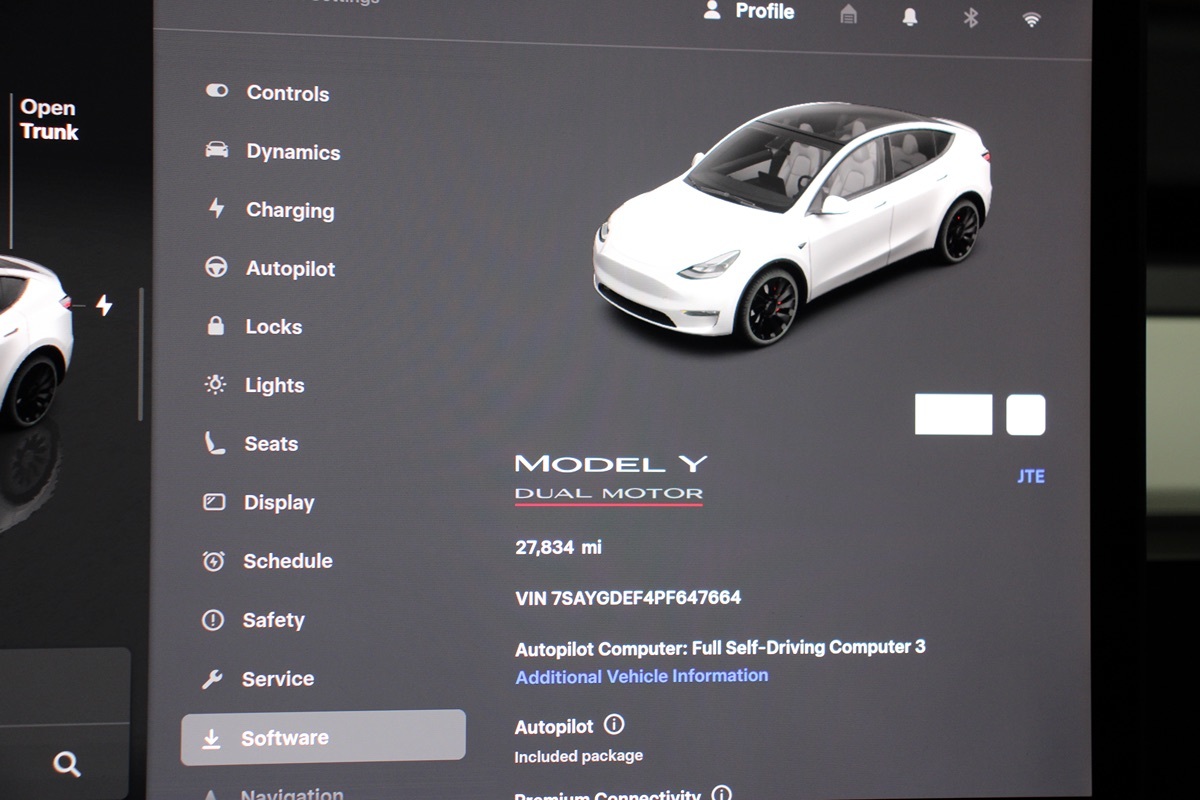The image size is (1200, 800).
Task: Click the Controls toggle icon
Action: pyautogui.click(x=217, y=91)
